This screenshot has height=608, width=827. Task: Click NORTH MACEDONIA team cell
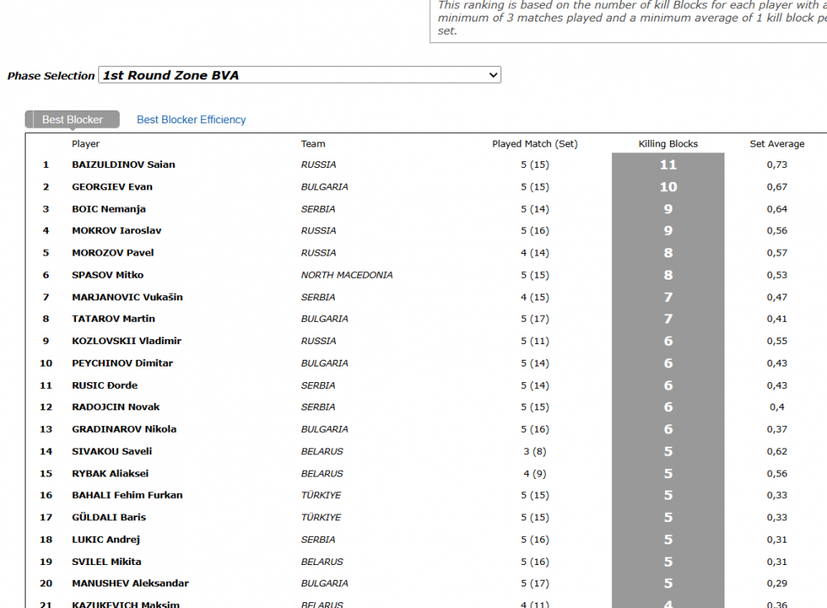347,275
